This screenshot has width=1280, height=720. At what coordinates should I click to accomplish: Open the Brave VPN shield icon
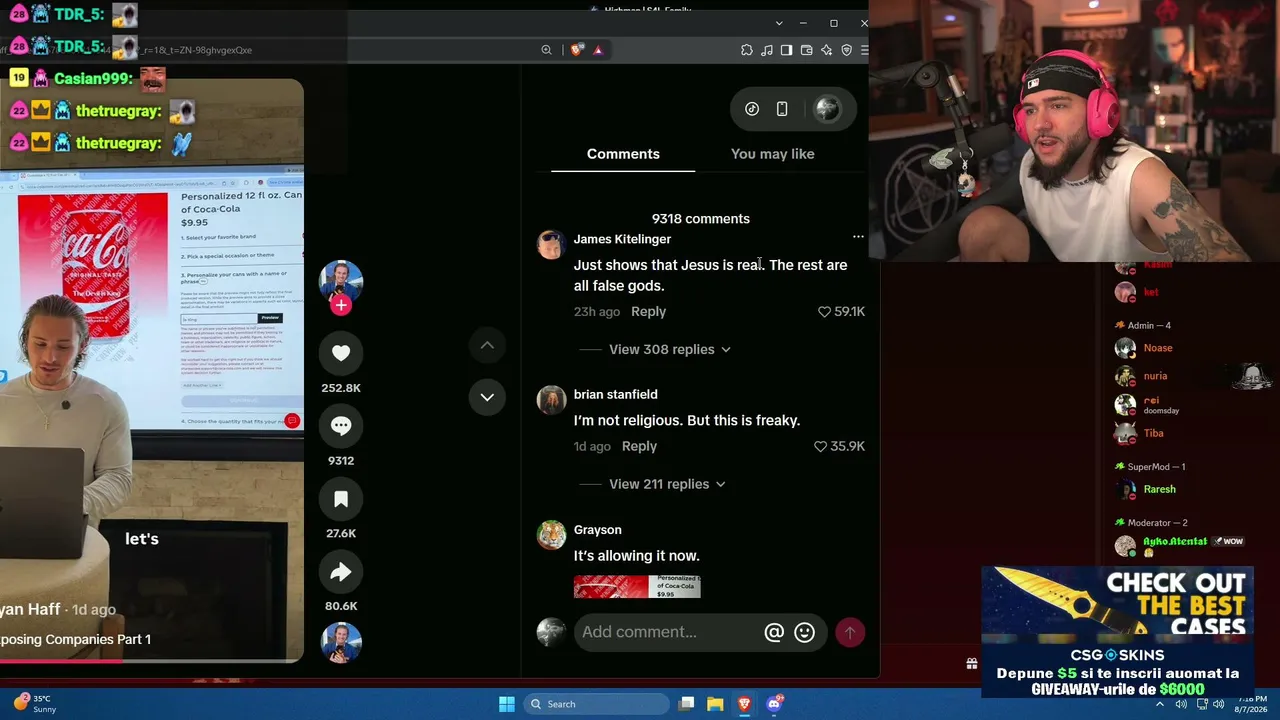point(847,50)
